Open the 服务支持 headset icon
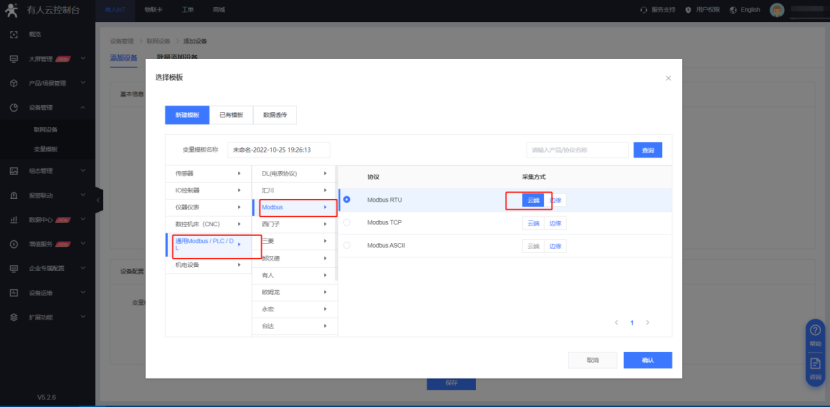830x407 pixels. click(x=643, y=9)
